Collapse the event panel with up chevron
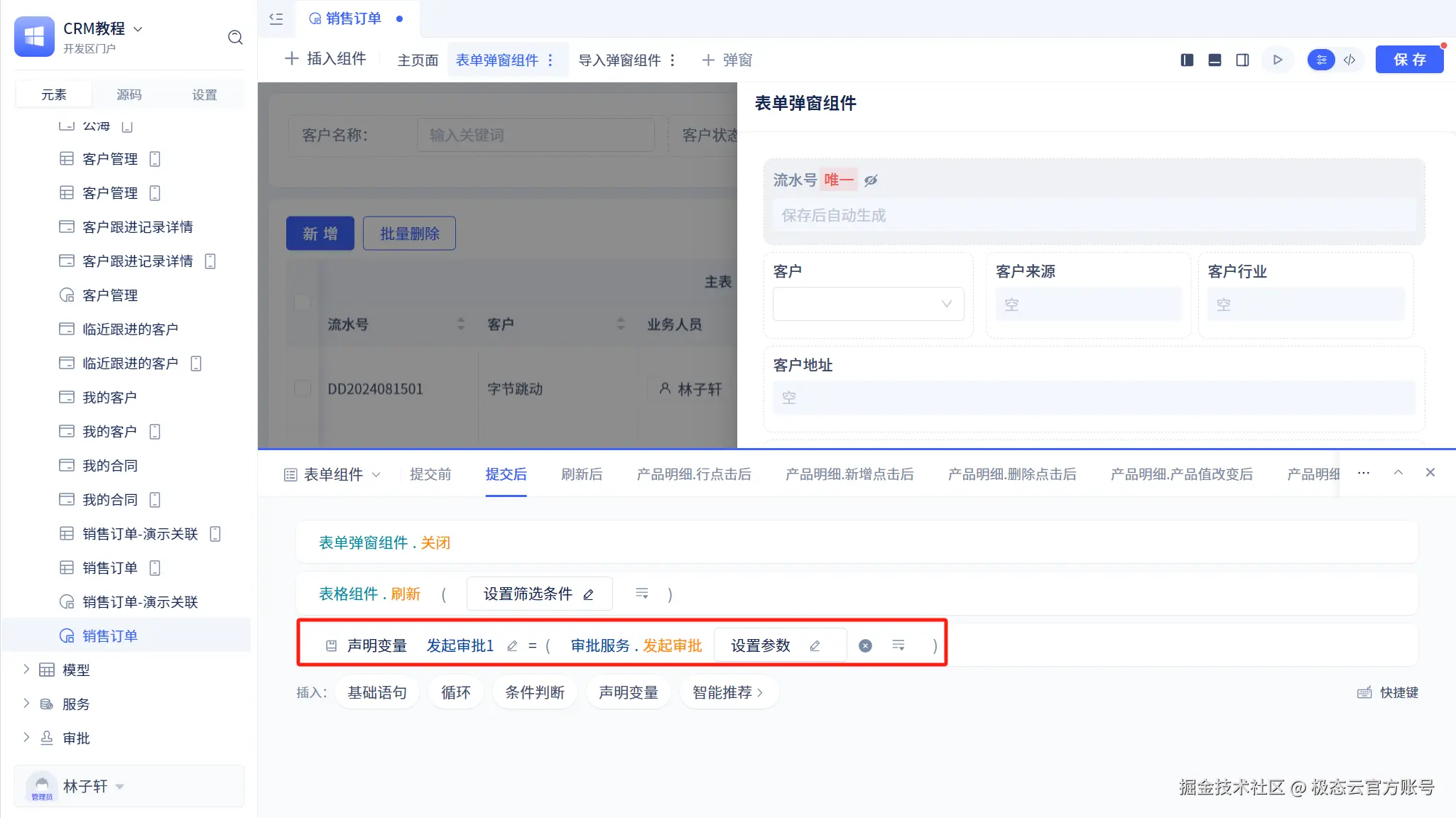The width and height of the screenshot is (1456, 818). (x=1398, y=472)
